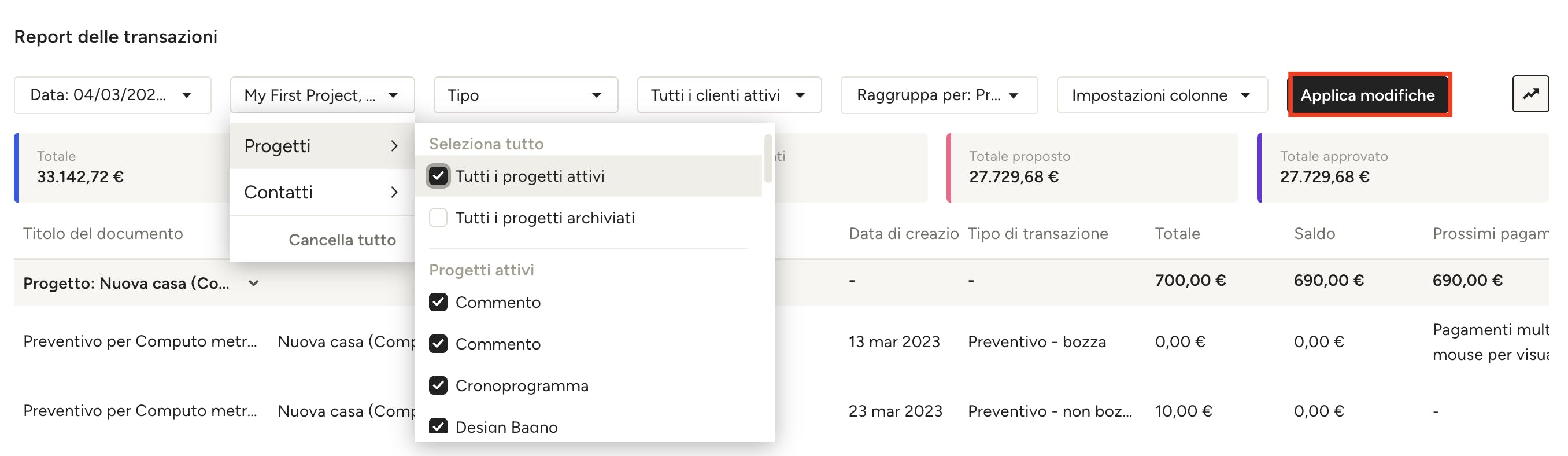
Task: Click the Totale proposto summary card
Action: pos(1092,168)
